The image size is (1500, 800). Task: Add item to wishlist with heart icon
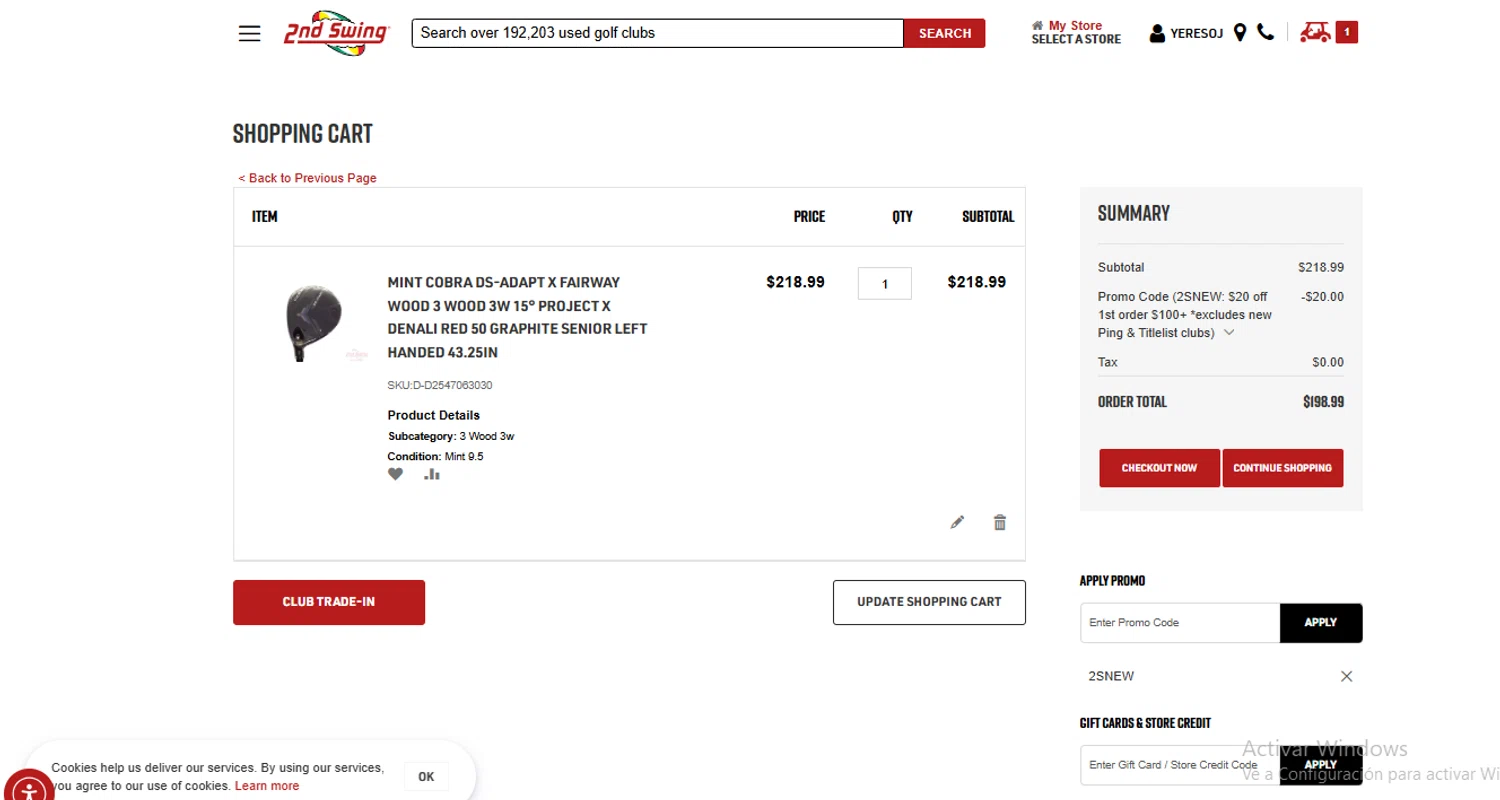pyautogui.click(x=396, y=474)
